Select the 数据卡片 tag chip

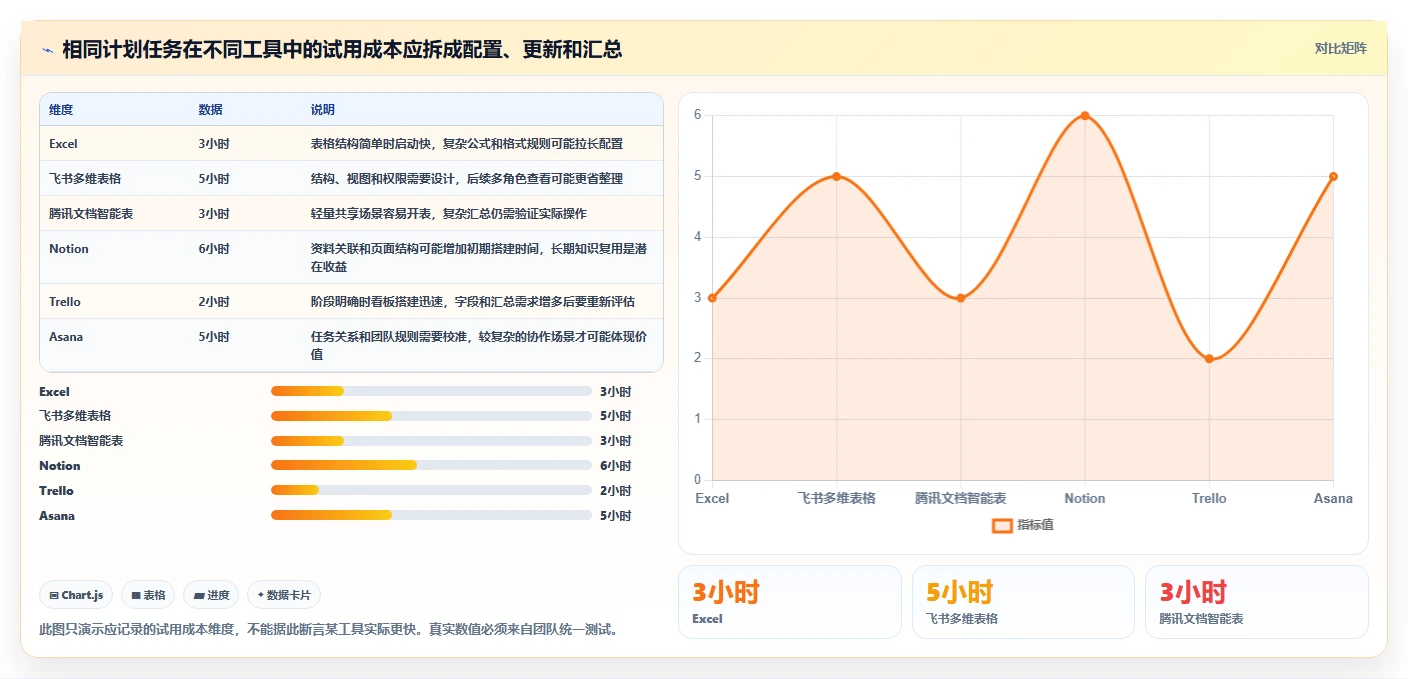tap(284, 595)
